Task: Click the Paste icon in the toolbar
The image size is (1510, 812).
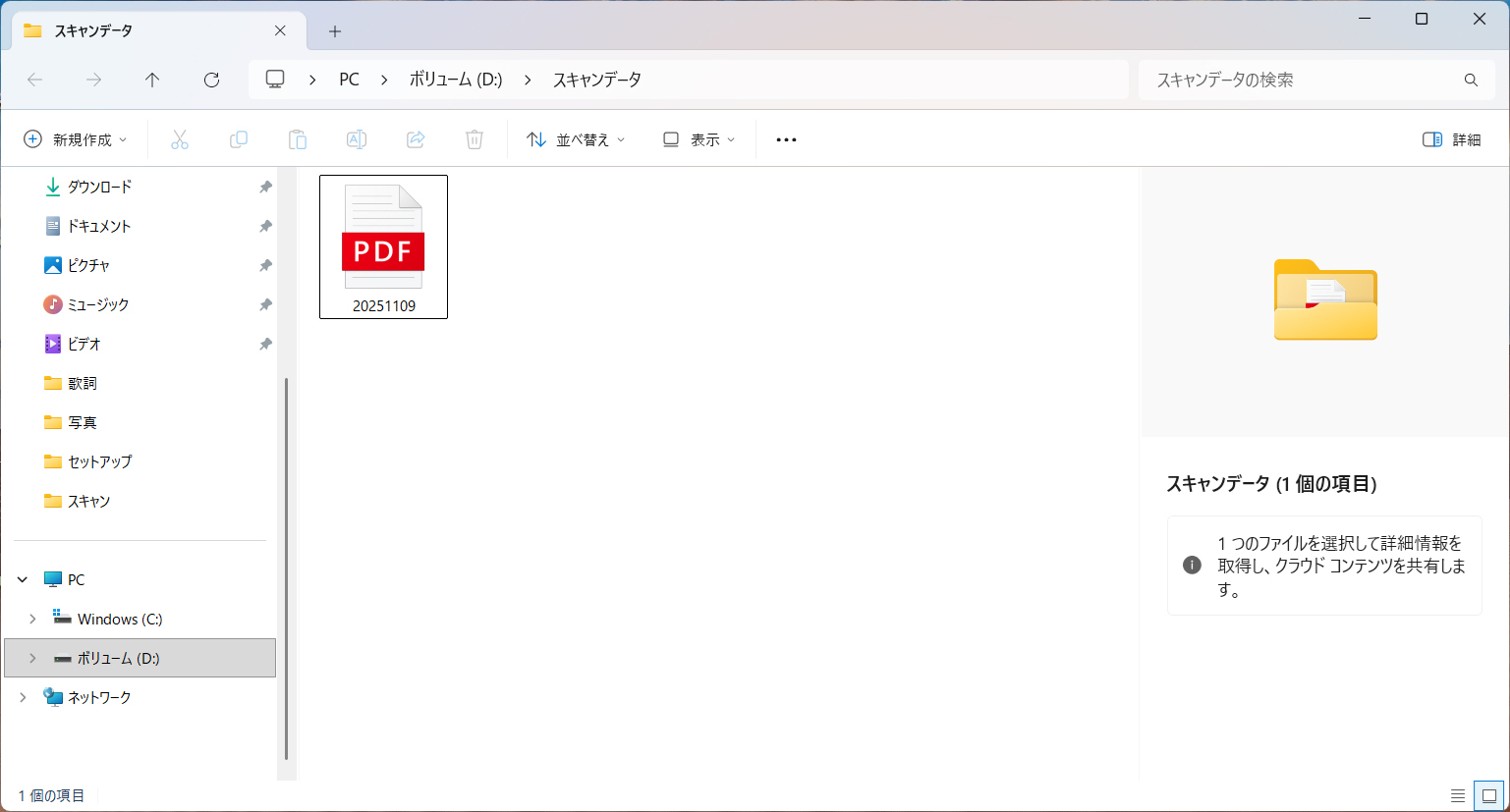Action: pyautogui.click(x=298, y=138)
